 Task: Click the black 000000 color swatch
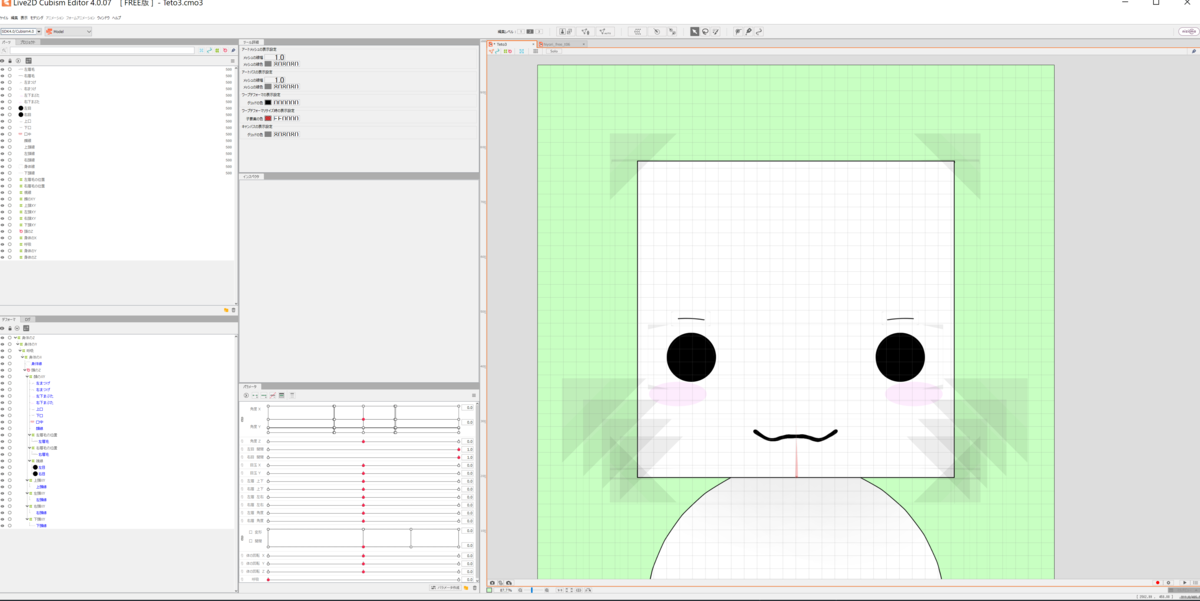(x=268, y=102)
